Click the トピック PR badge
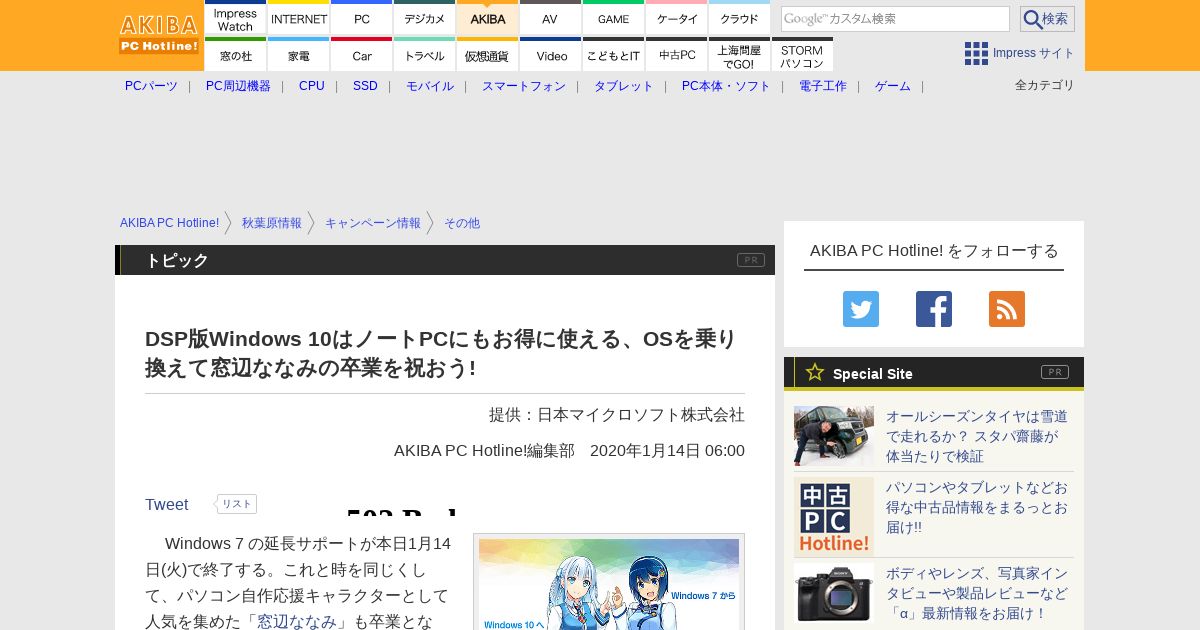The image size is (1200, 630). (751, 260)
